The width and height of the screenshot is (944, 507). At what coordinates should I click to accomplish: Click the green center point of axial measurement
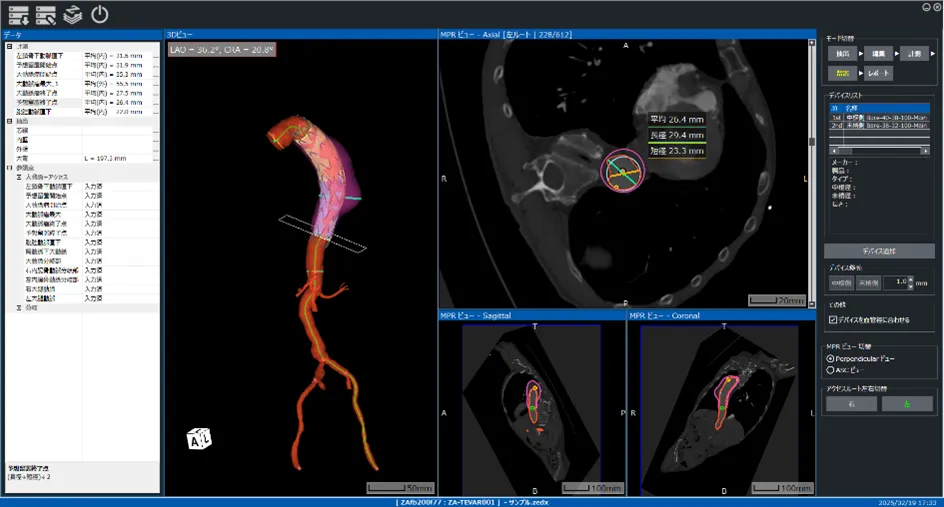click(x=622, y=173)
